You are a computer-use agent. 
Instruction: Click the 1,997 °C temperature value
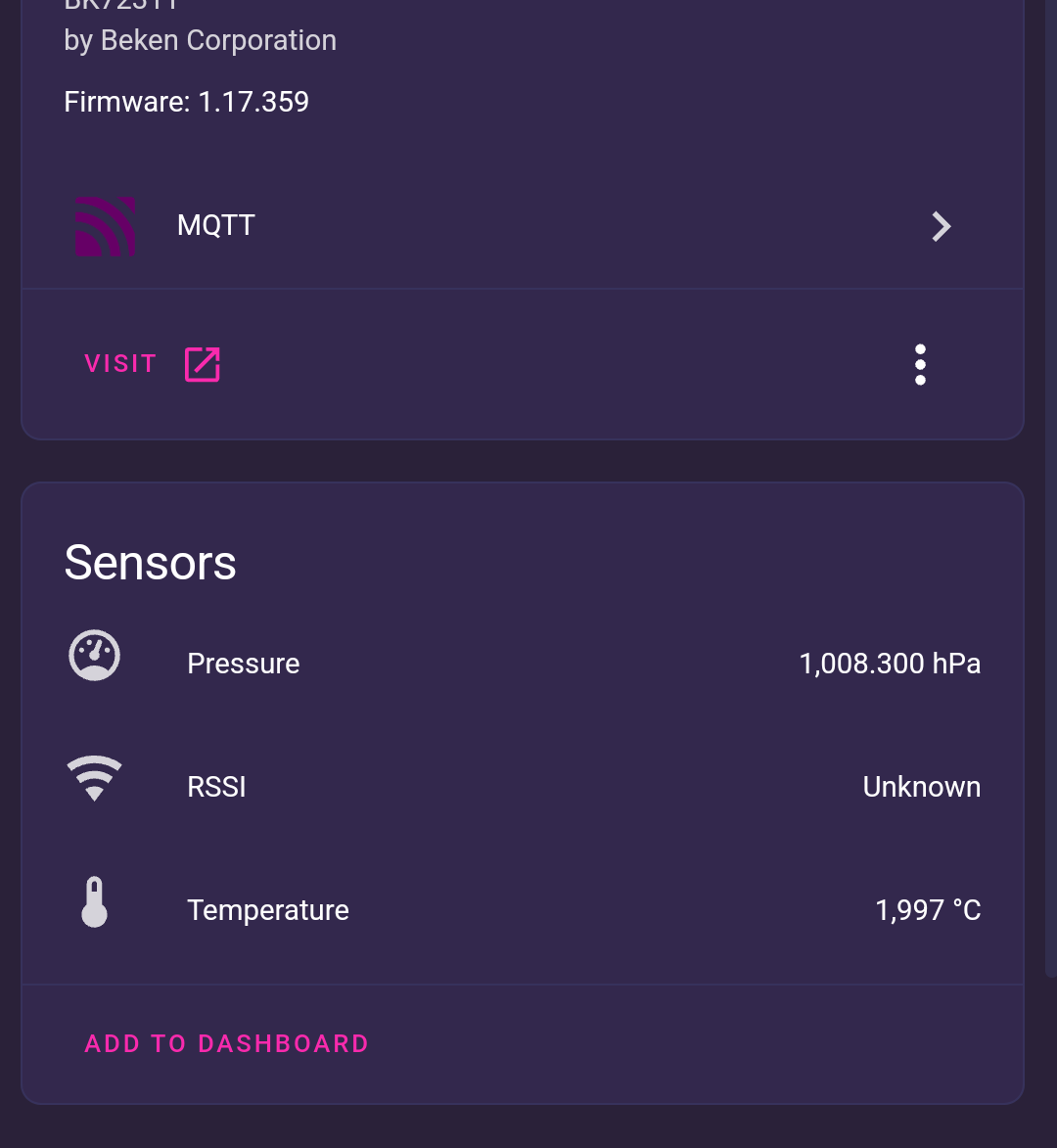[928, 910]
